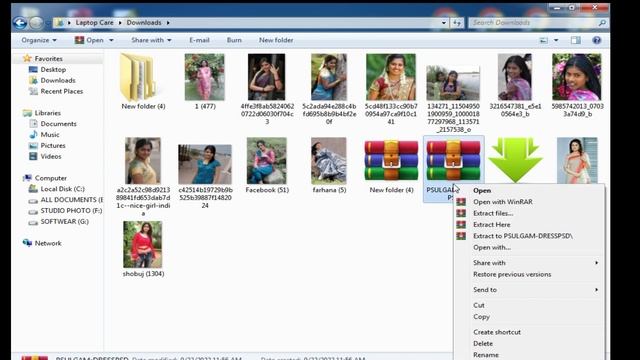Toggle the preview pane icon

pyautogui.click(x=576, y=40)
